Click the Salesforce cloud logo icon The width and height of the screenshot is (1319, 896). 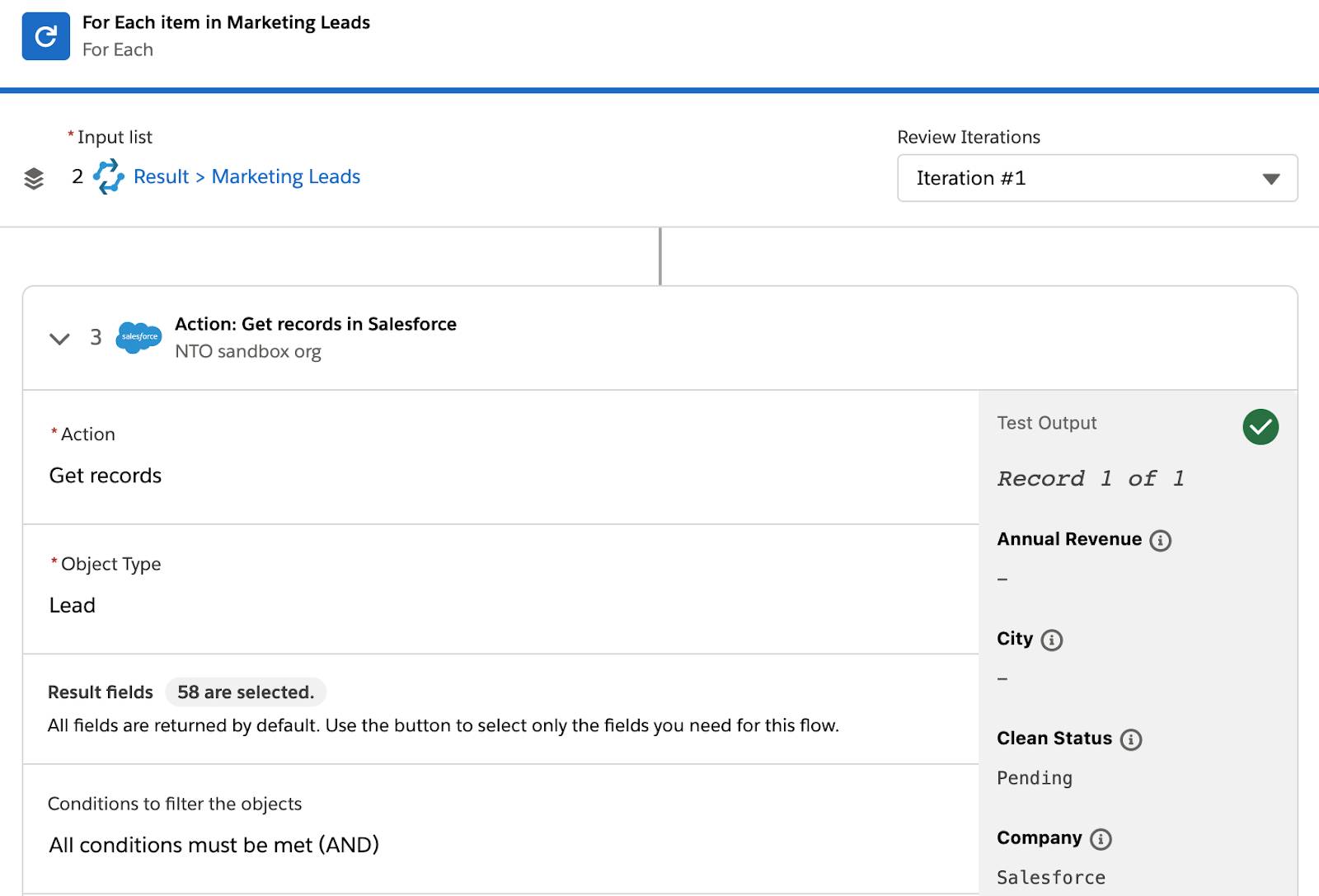138,337
